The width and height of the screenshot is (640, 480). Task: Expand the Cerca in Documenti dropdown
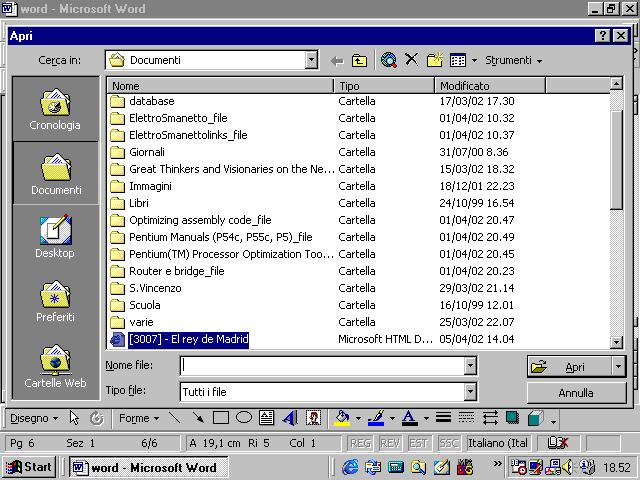click(311, 60)
